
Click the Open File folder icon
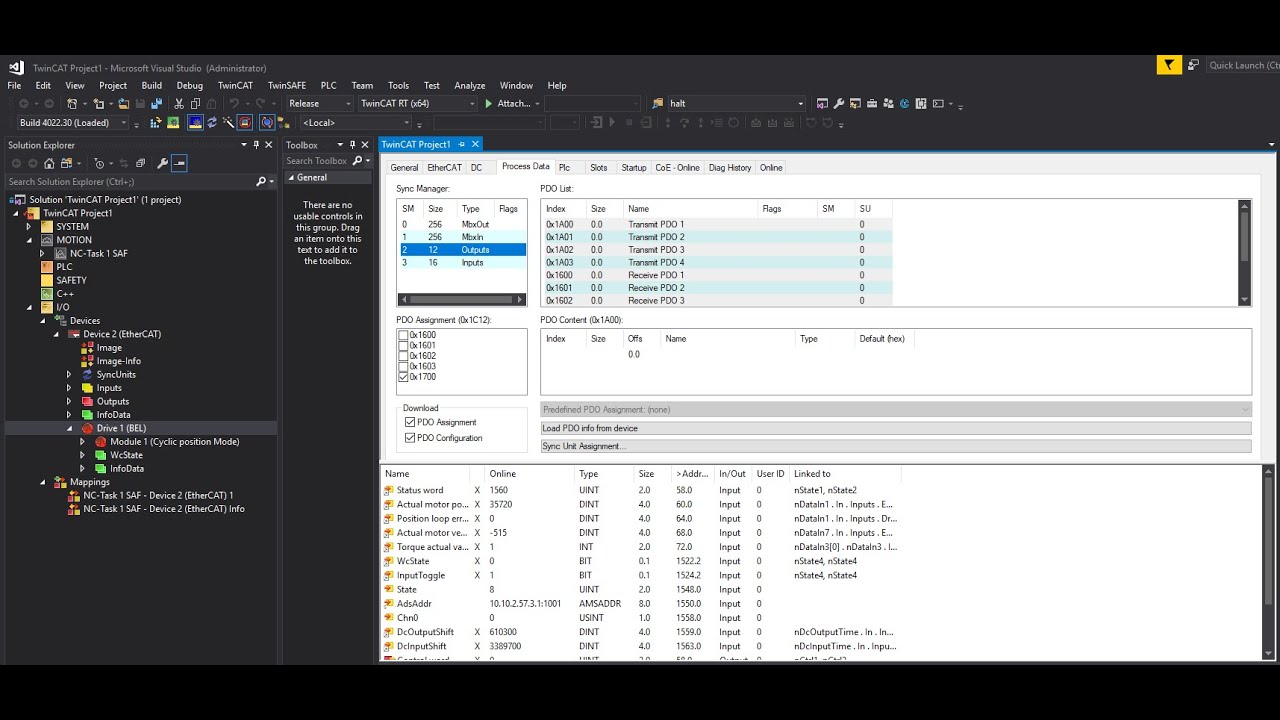coord(124,104)
